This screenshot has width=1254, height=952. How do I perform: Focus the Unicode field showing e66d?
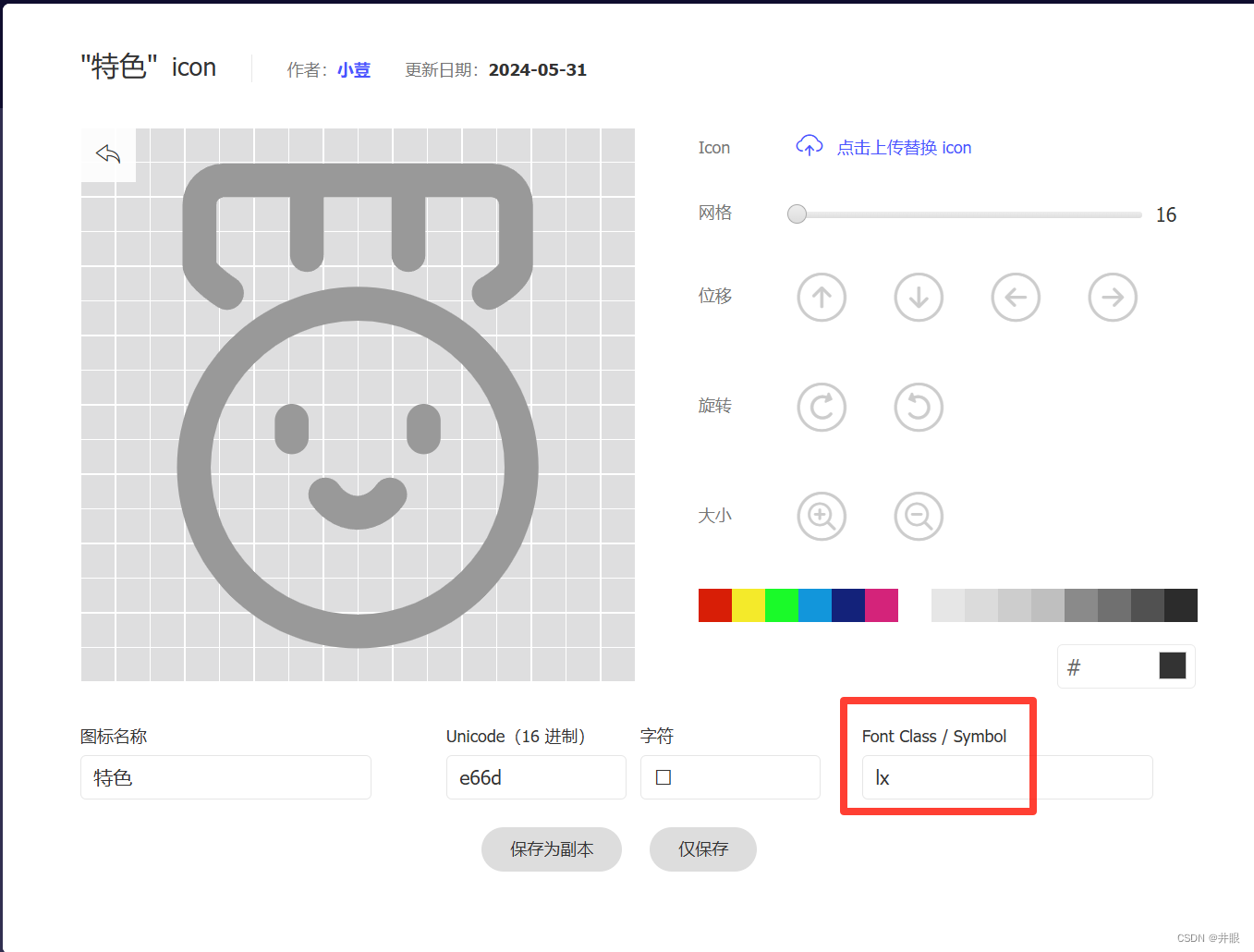coord(536,777)
